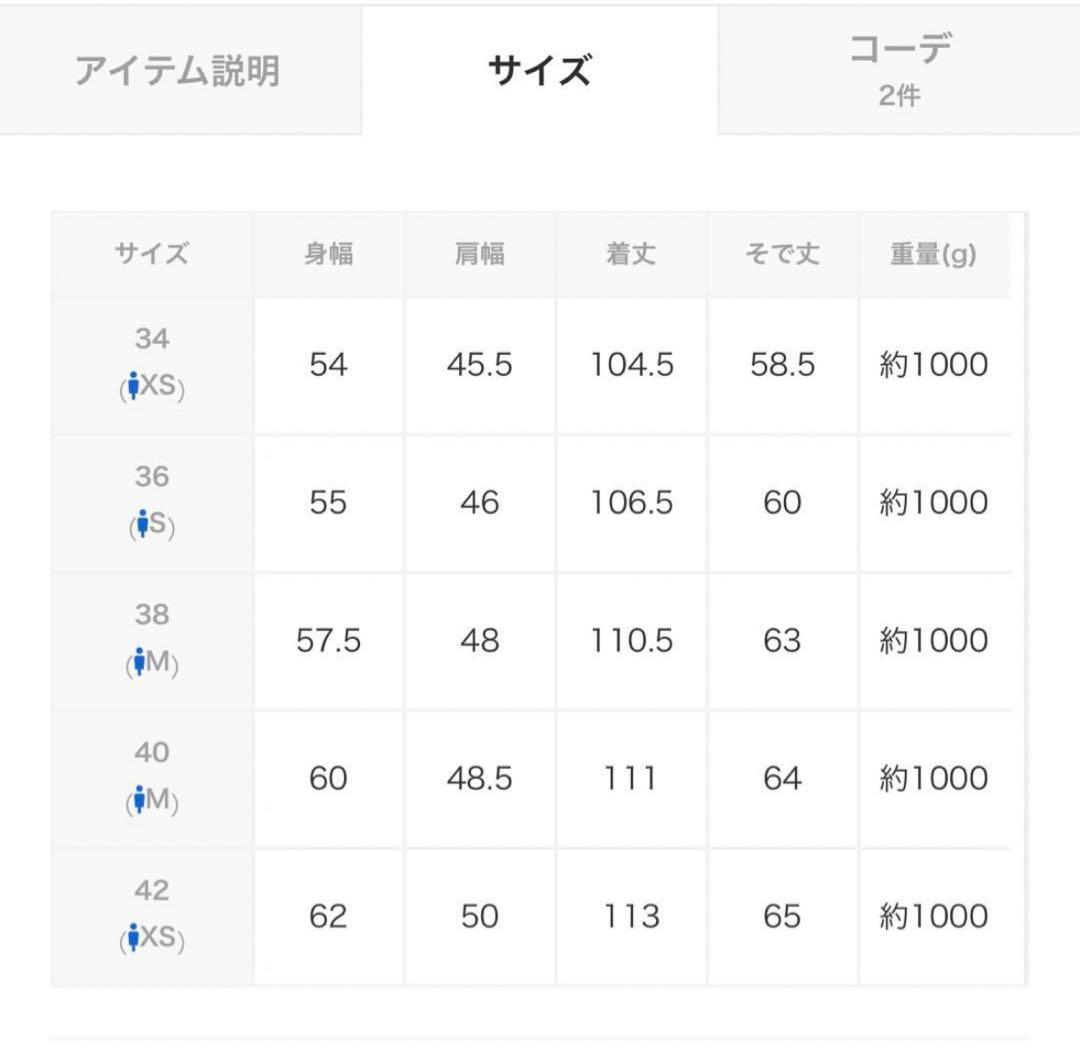1080x1053 pixels.
Task: Click the person icon beside M in row 38
Action: point(139,662)
